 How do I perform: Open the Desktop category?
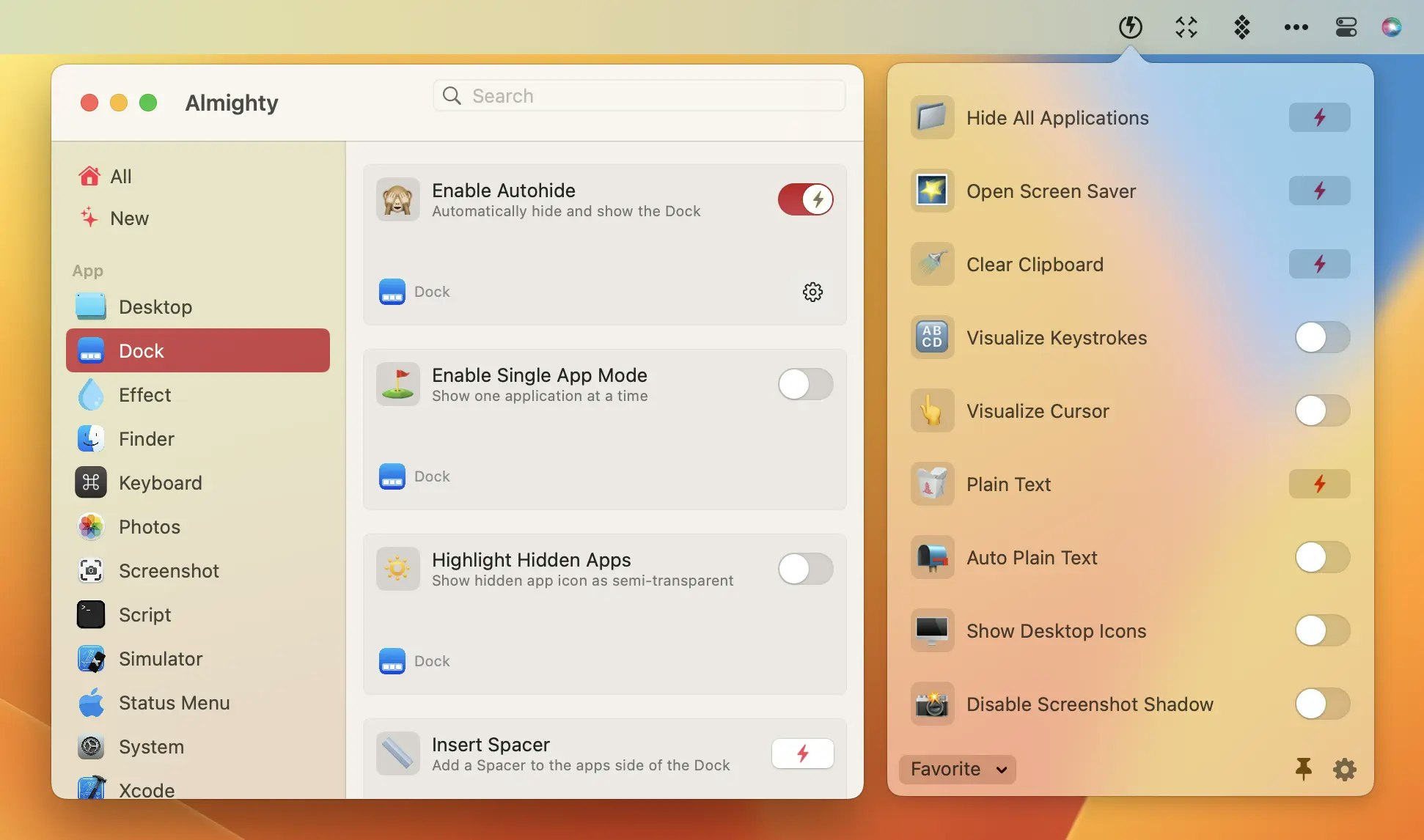[x=198, y=306]
